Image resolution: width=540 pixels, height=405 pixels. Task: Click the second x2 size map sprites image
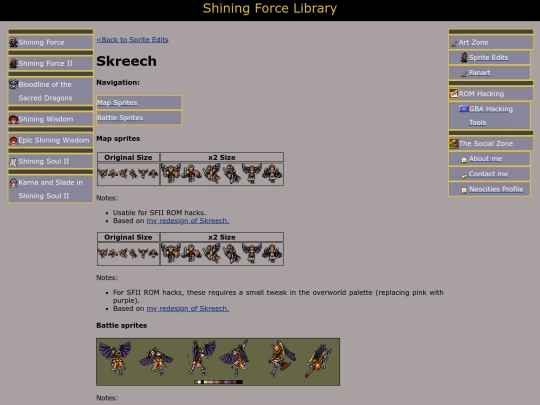tap(222, 253)
